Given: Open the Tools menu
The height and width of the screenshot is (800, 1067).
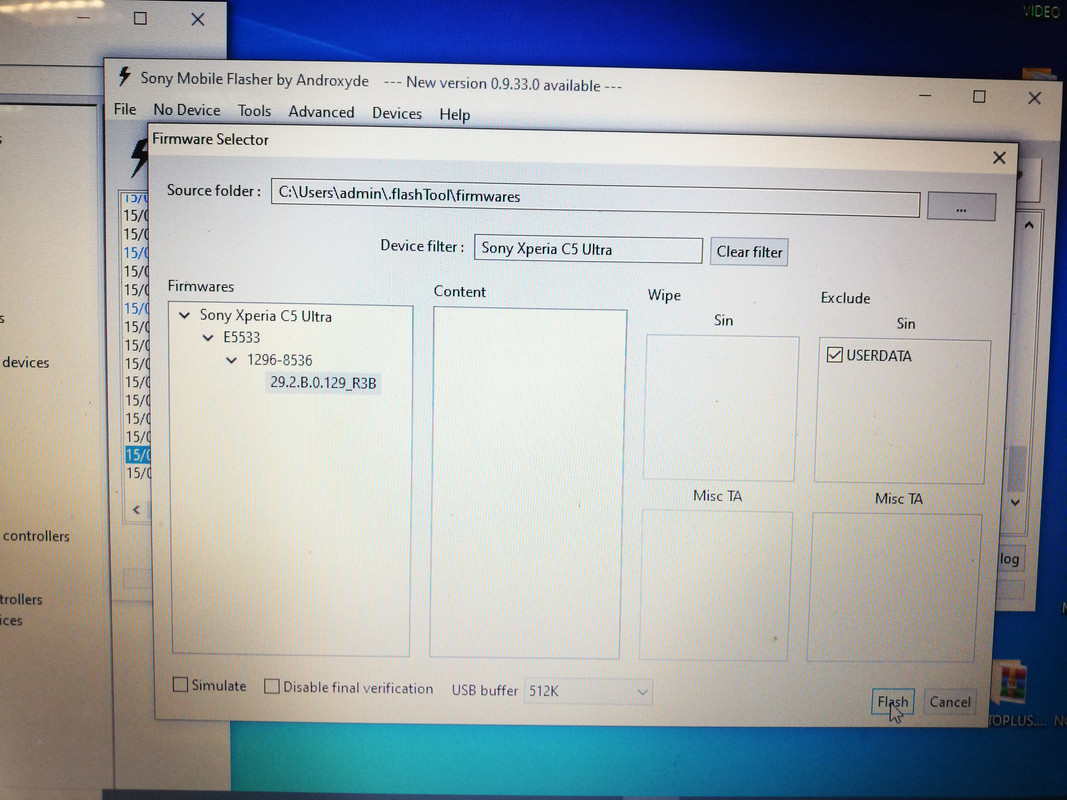Looking at the screenshot, I should tap(254, 111).
